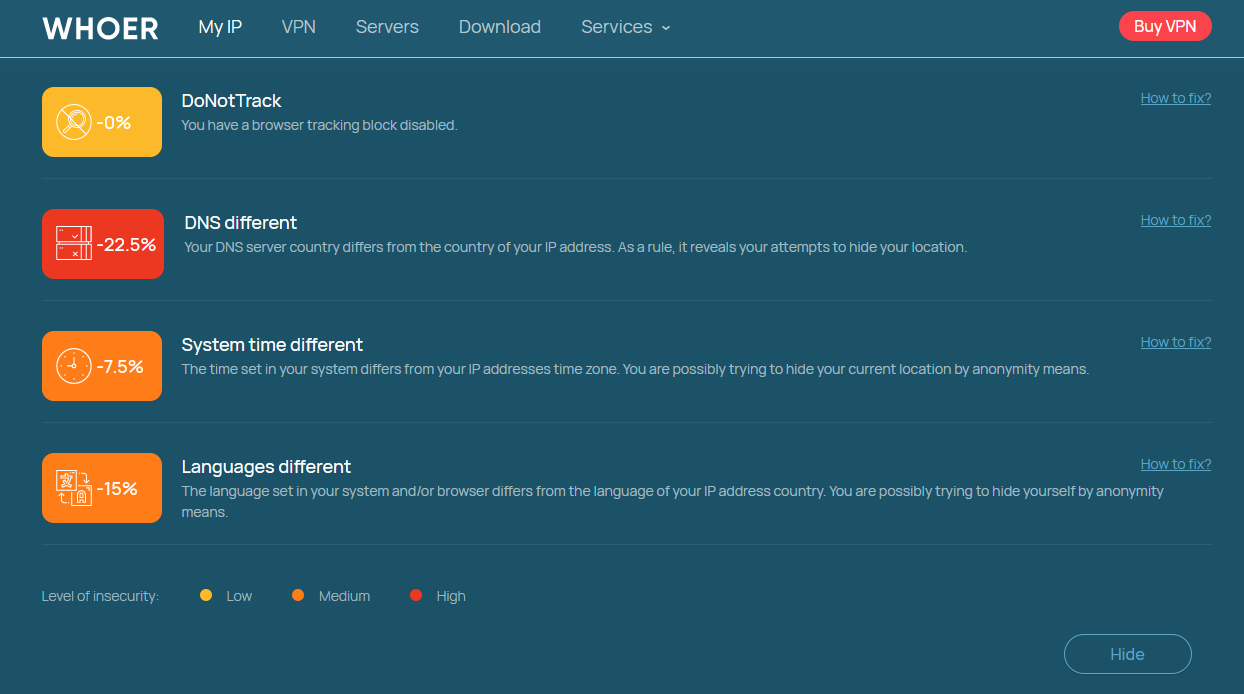Click the DoNotTrack -0% badge icon

(102, 122)
